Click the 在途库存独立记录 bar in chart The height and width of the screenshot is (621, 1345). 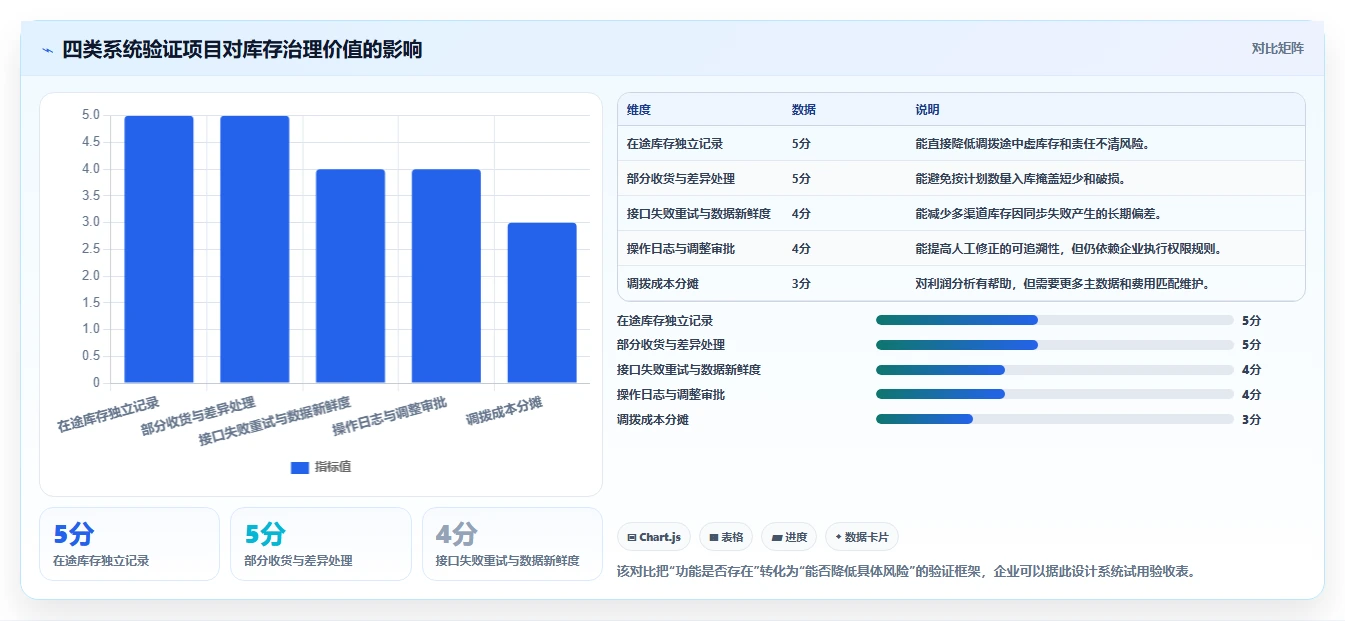tap(159, 249)
